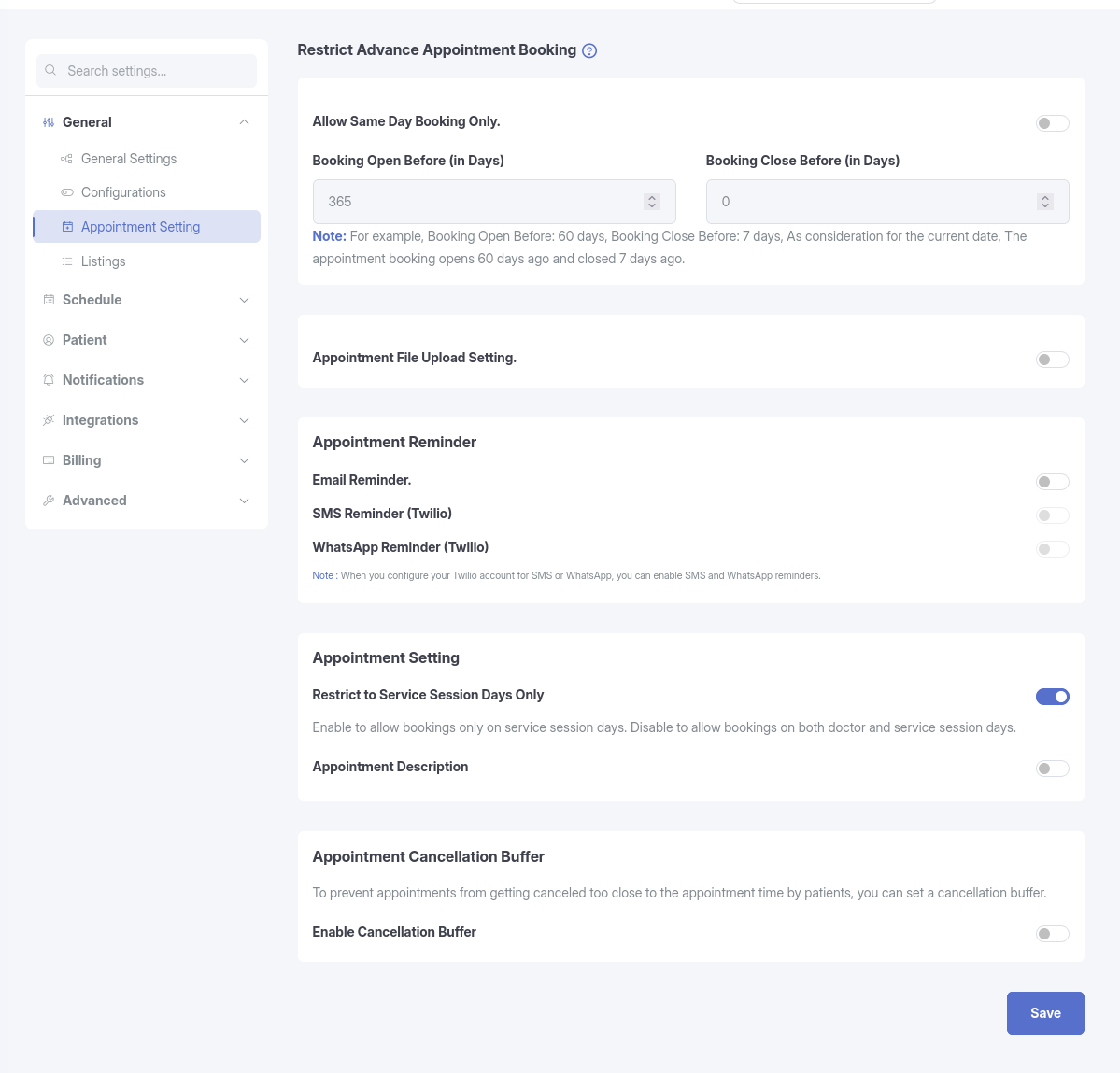
Task: Expand the Advanced section chevron
Action: click(x=245, y=501)
